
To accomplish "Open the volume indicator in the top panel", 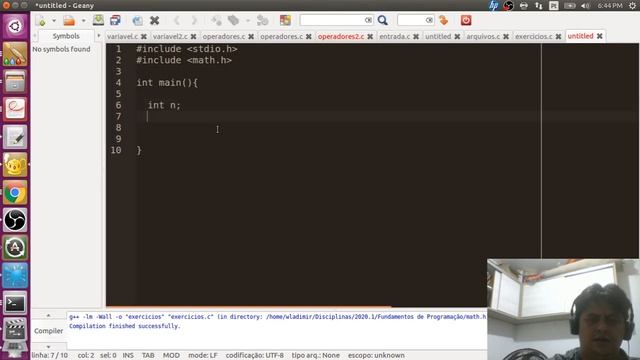I will [585, 5].
